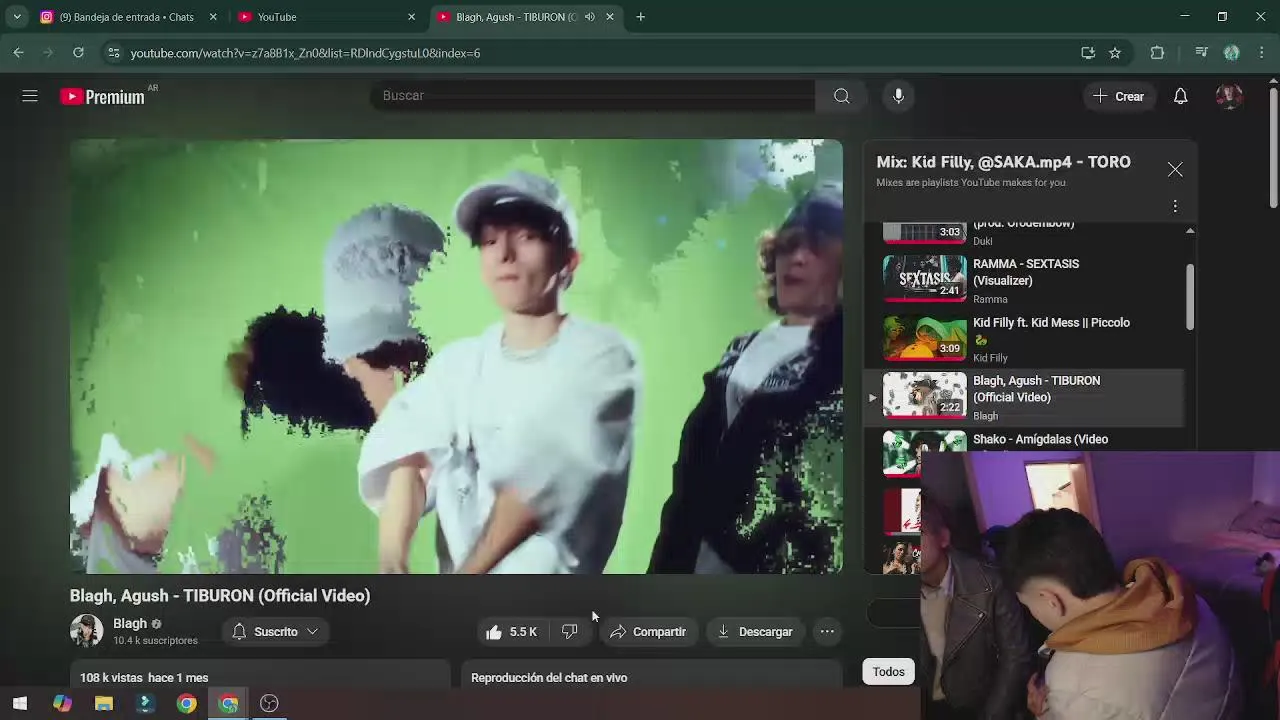This screenshot has height=720, width=1280.
Task: Click the Compartir button
Action: [648, 632]
